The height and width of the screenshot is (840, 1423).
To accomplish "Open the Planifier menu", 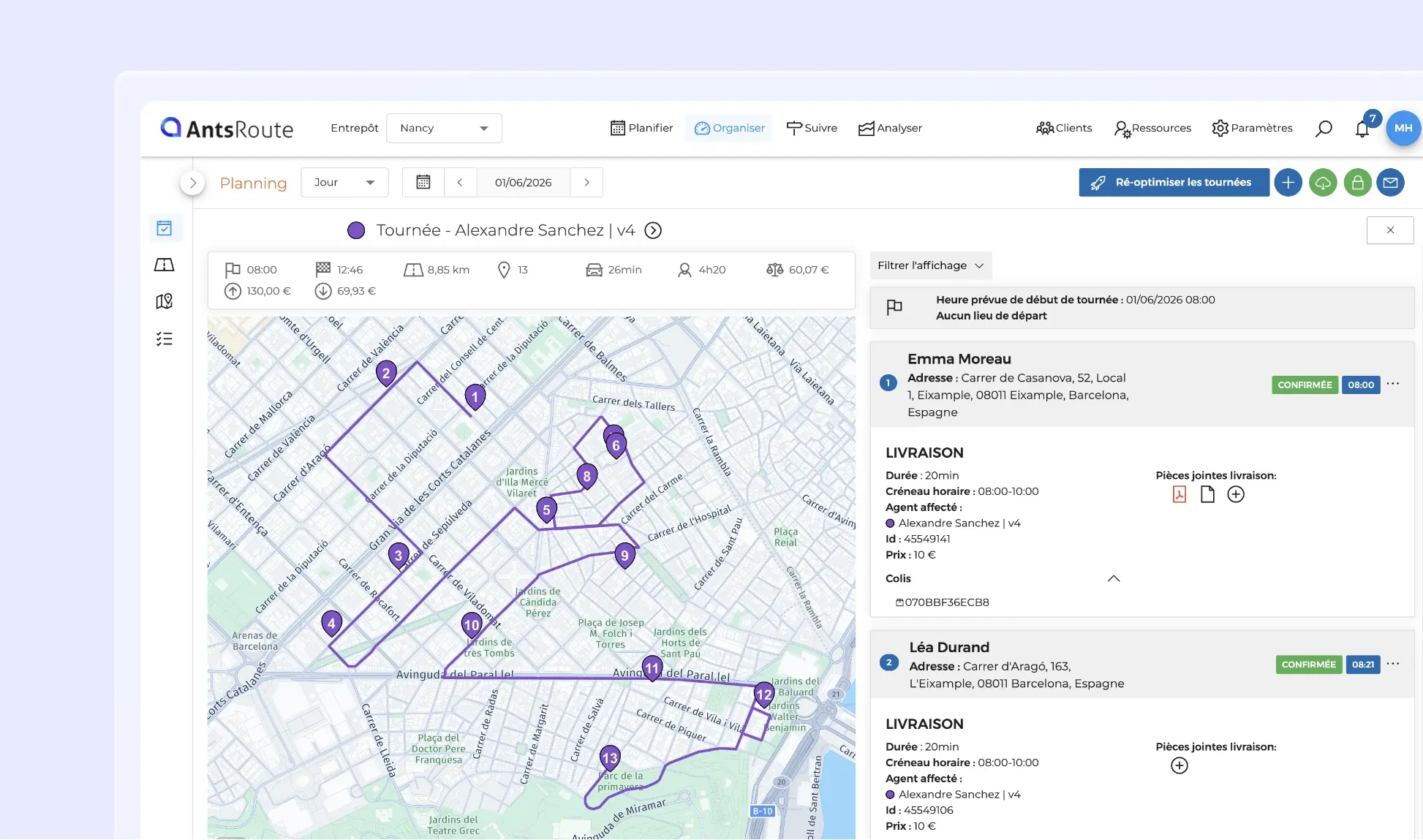I will [641, 128].
